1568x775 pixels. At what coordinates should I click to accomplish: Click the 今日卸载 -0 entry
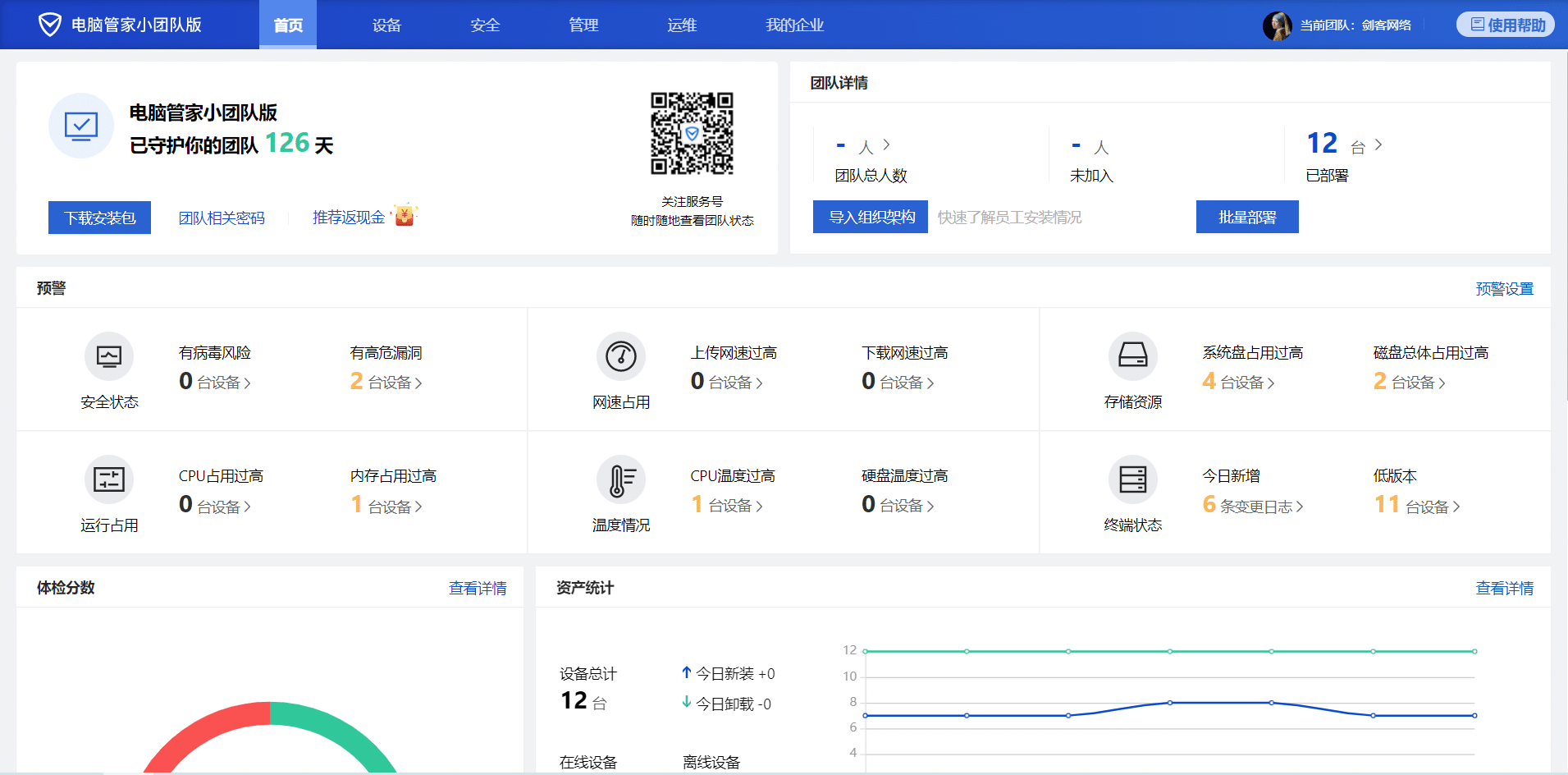726,704
